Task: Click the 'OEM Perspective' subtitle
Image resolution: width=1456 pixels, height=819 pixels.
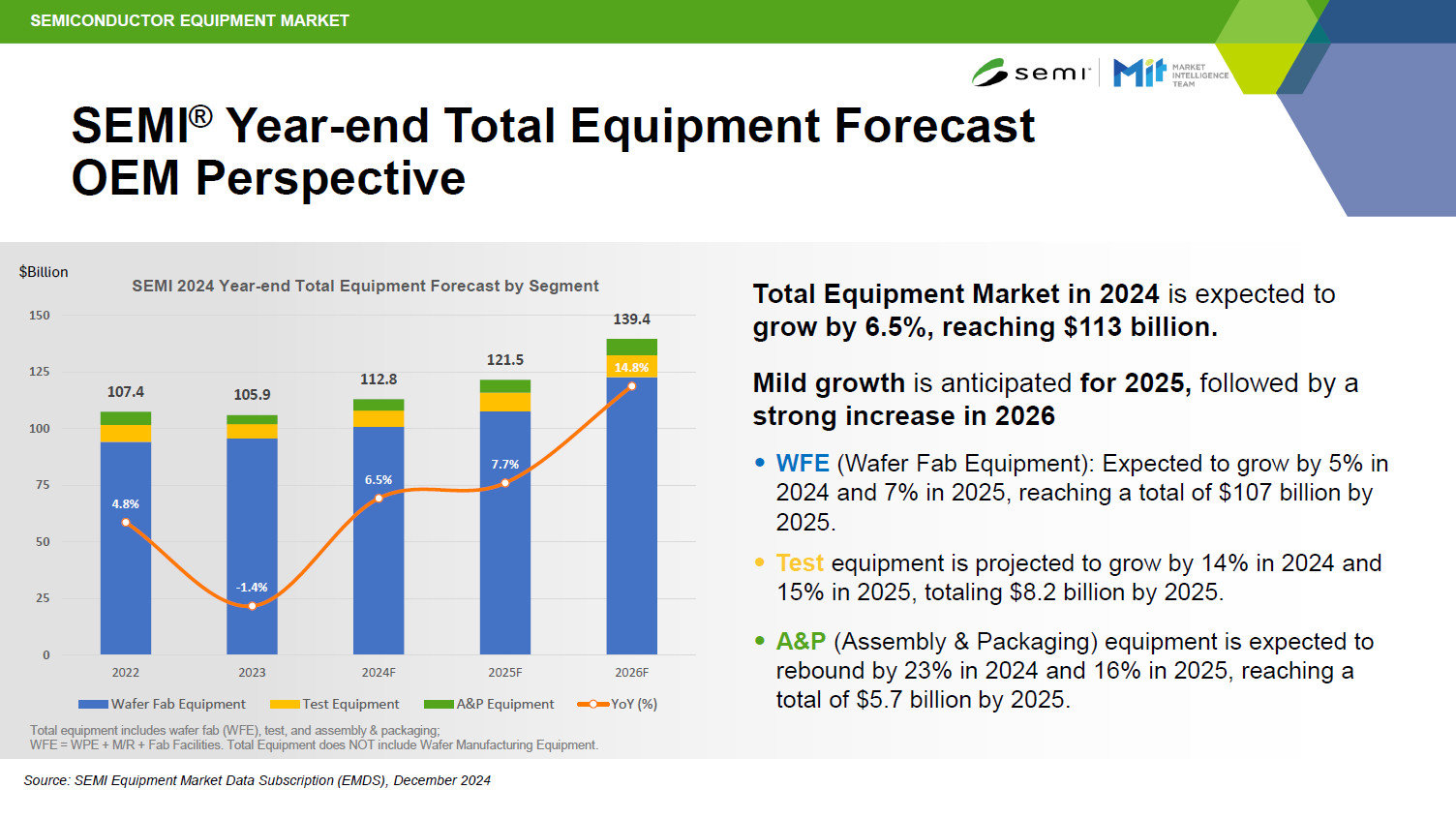Action: (x=269, y=179)
